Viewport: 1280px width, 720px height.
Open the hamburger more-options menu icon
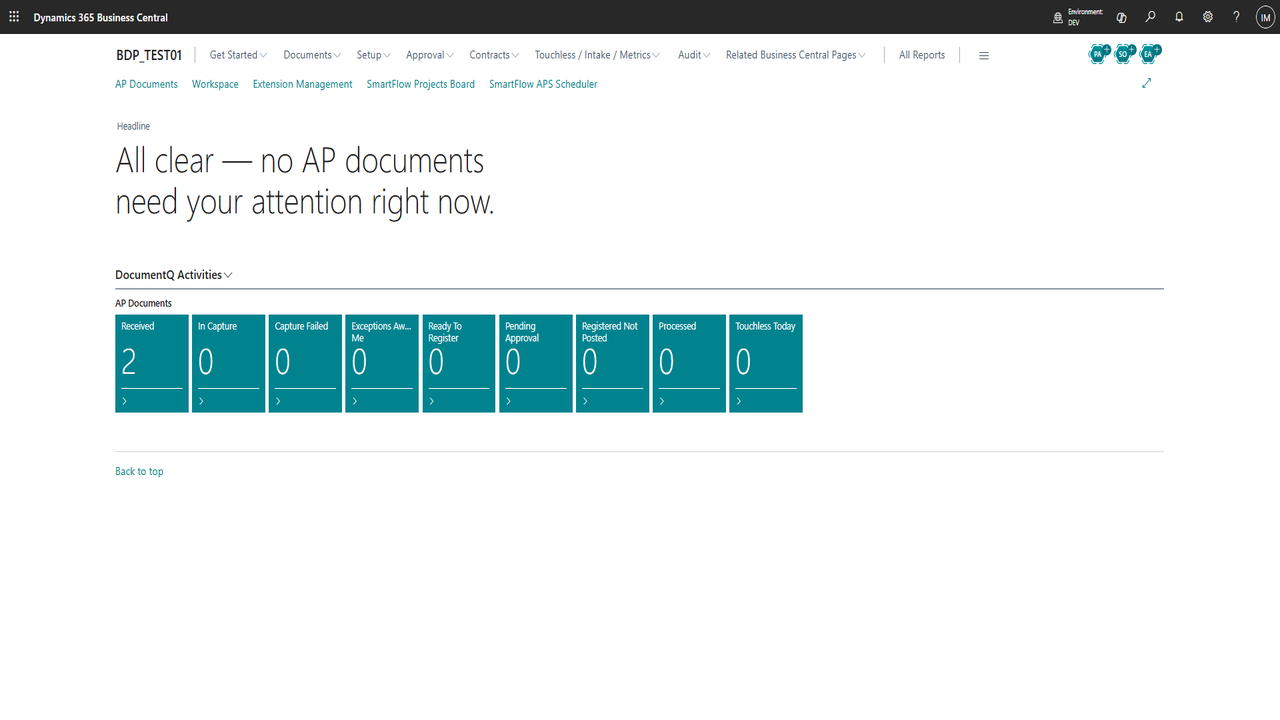click(984, 56)
